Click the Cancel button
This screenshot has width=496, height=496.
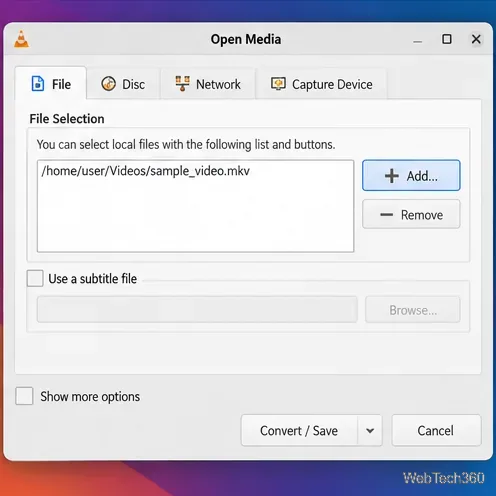click(436, 430)
